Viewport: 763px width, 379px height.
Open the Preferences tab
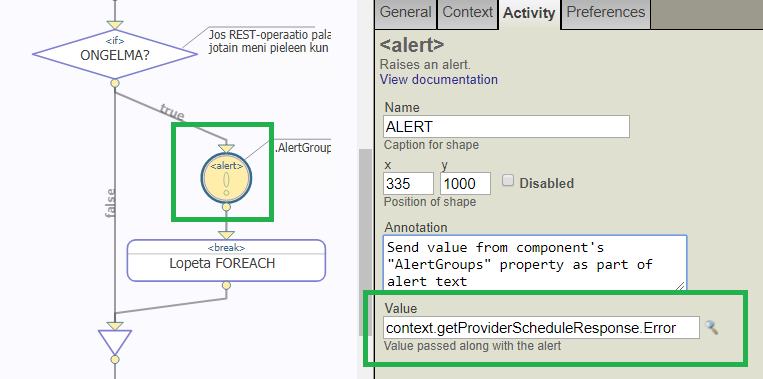click(606, 12)
